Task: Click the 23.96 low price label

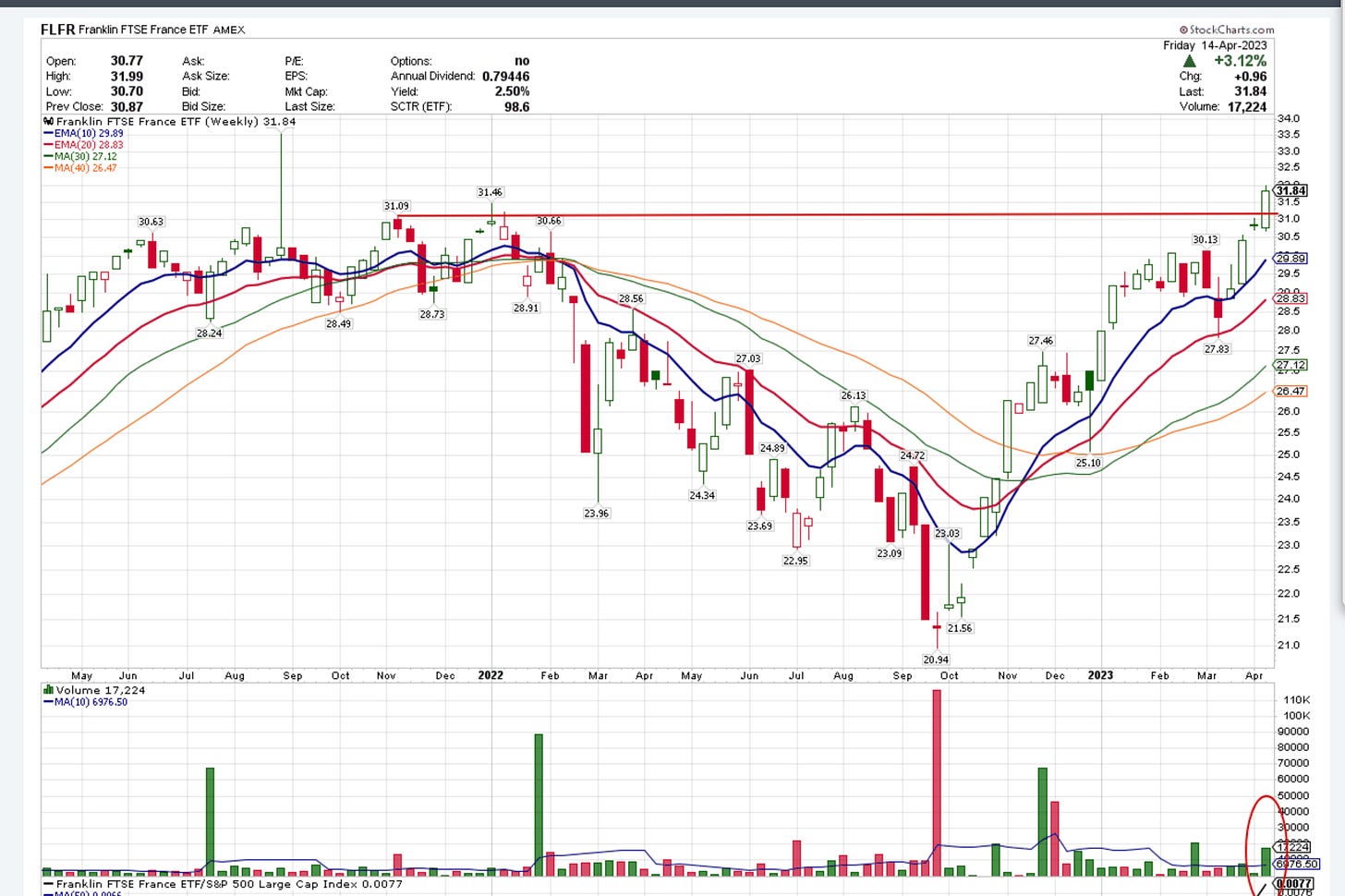Action: coord(596,514)
